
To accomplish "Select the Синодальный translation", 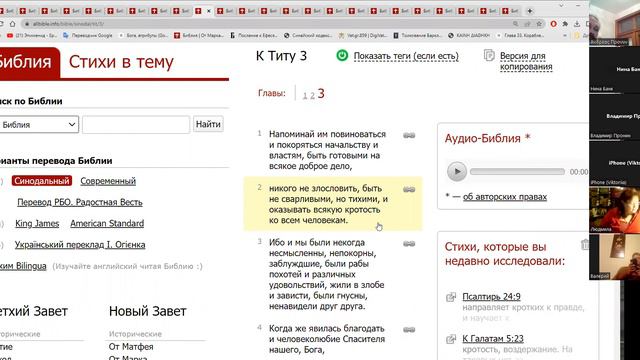I will [42, 181].
